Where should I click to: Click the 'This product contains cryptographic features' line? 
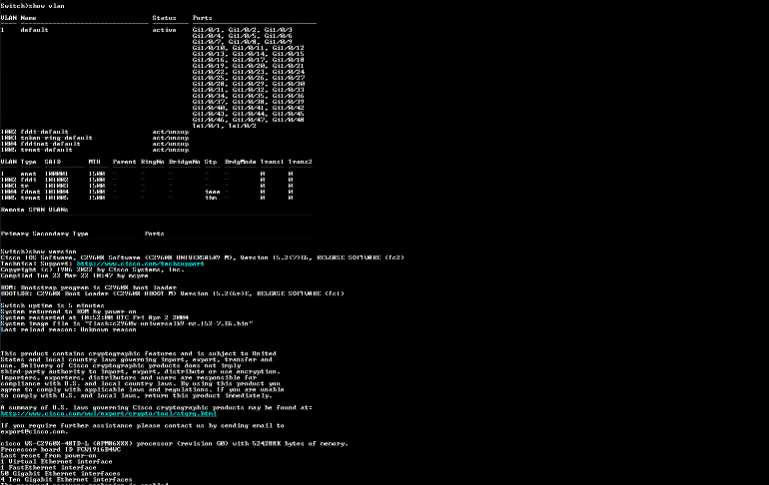click(x=138, y=354)
